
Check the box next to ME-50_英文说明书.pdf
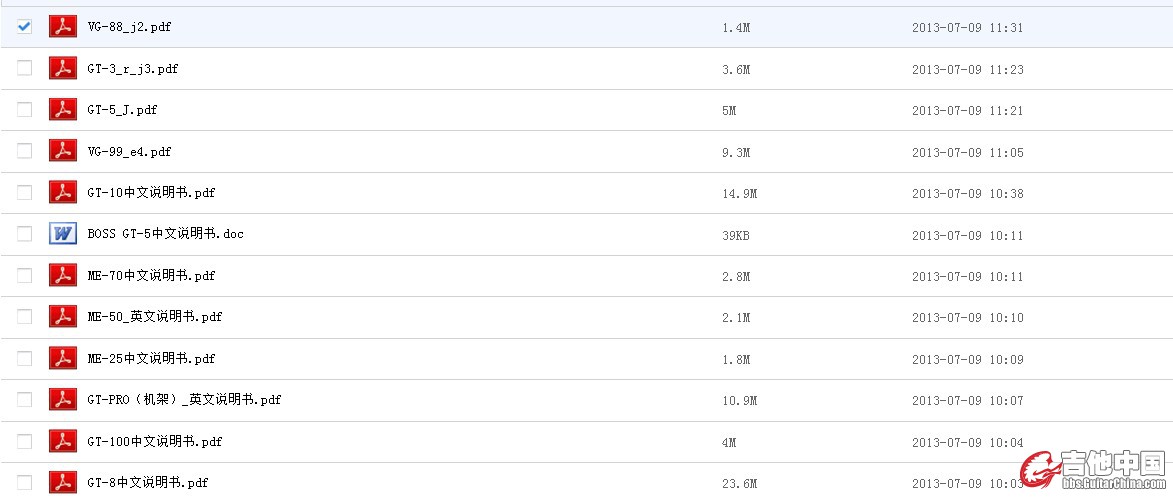point(24,317)
